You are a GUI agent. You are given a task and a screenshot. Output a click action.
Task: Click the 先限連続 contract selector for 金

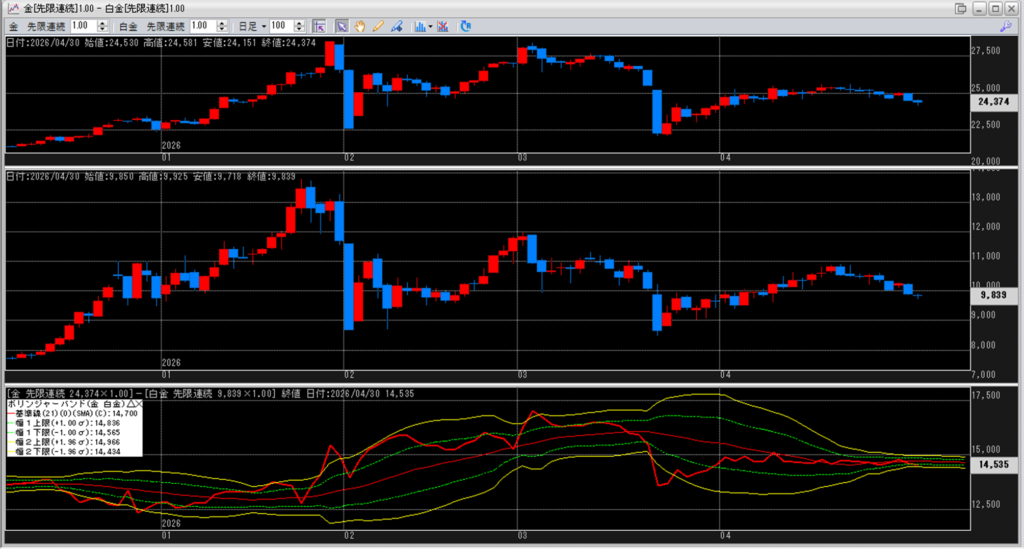[x=46, y=26]
